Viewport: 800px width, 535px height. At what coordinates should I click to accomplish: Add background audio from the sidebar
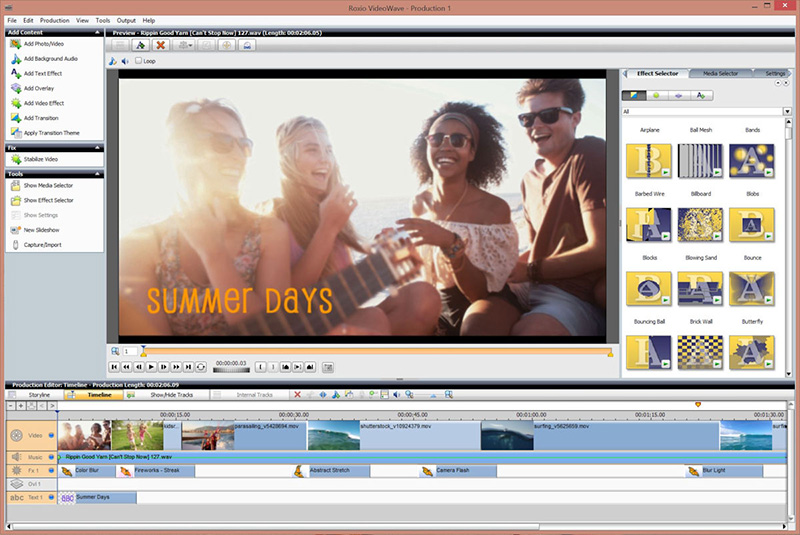point(50,59)
